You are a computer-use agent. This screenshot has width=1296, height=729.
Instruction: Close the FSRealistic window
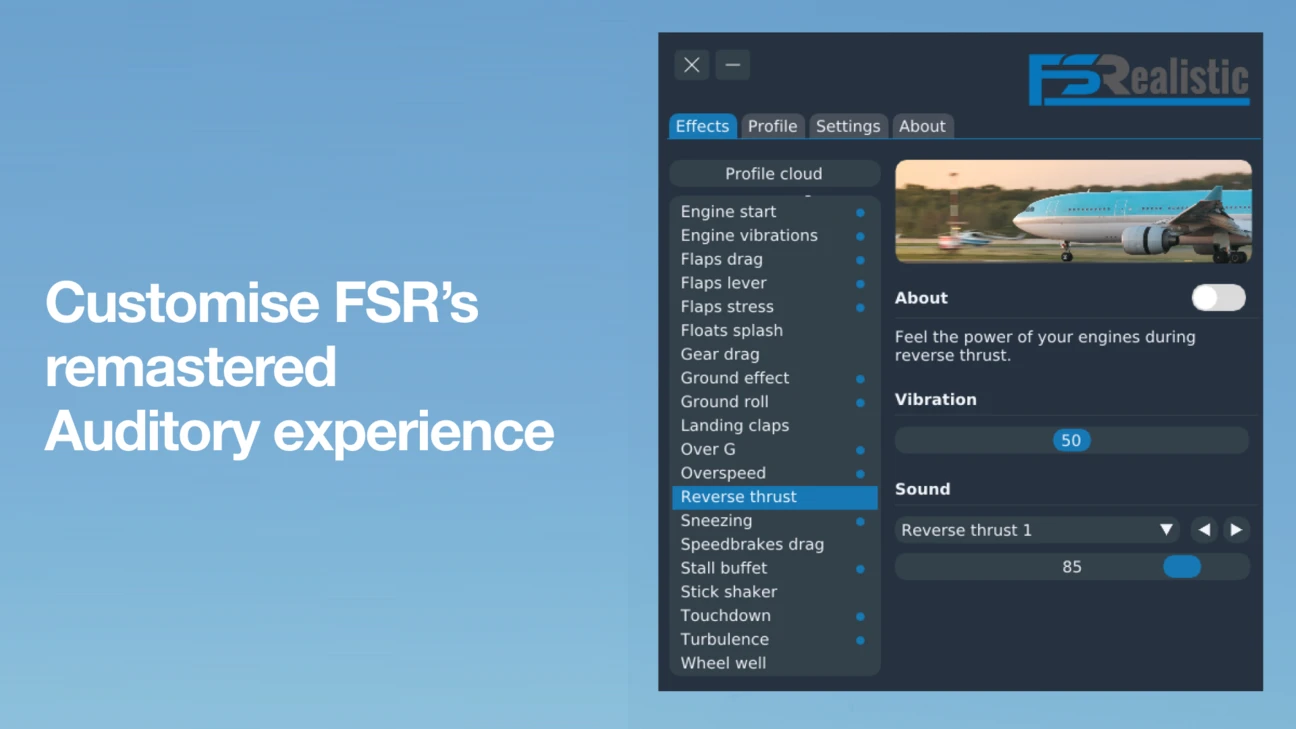coord(691,65)
